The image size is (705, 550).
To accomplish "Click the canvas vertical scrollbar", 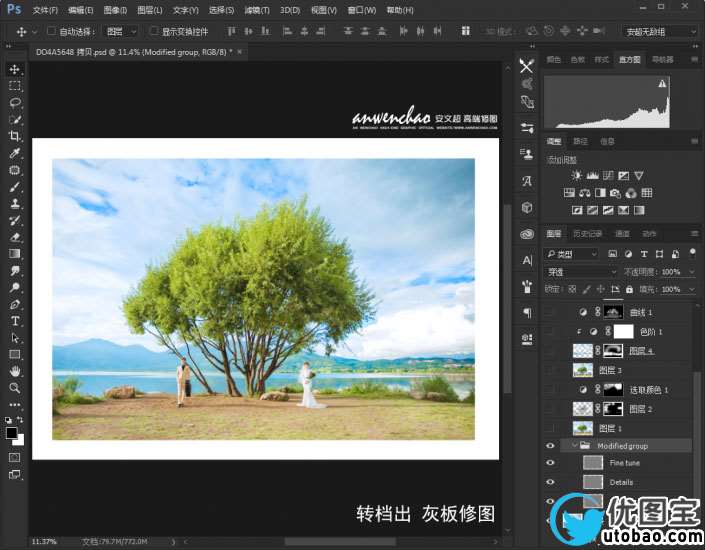I will [508, 297].
